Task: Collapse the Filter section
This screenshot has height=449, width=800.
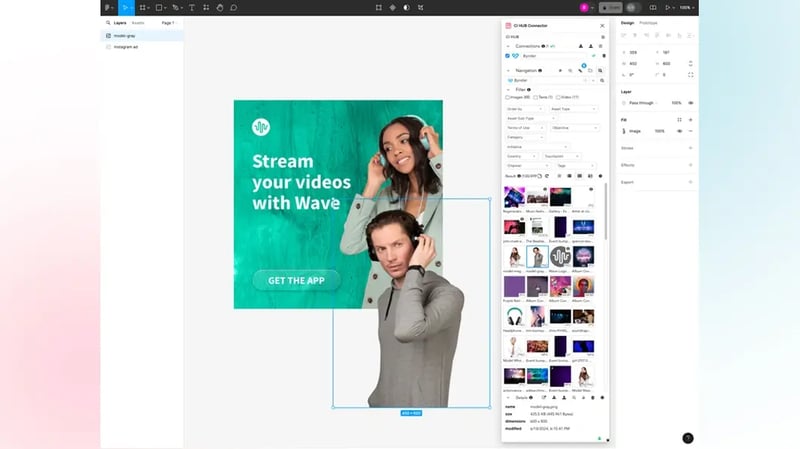Action: (x=508, y=90)
